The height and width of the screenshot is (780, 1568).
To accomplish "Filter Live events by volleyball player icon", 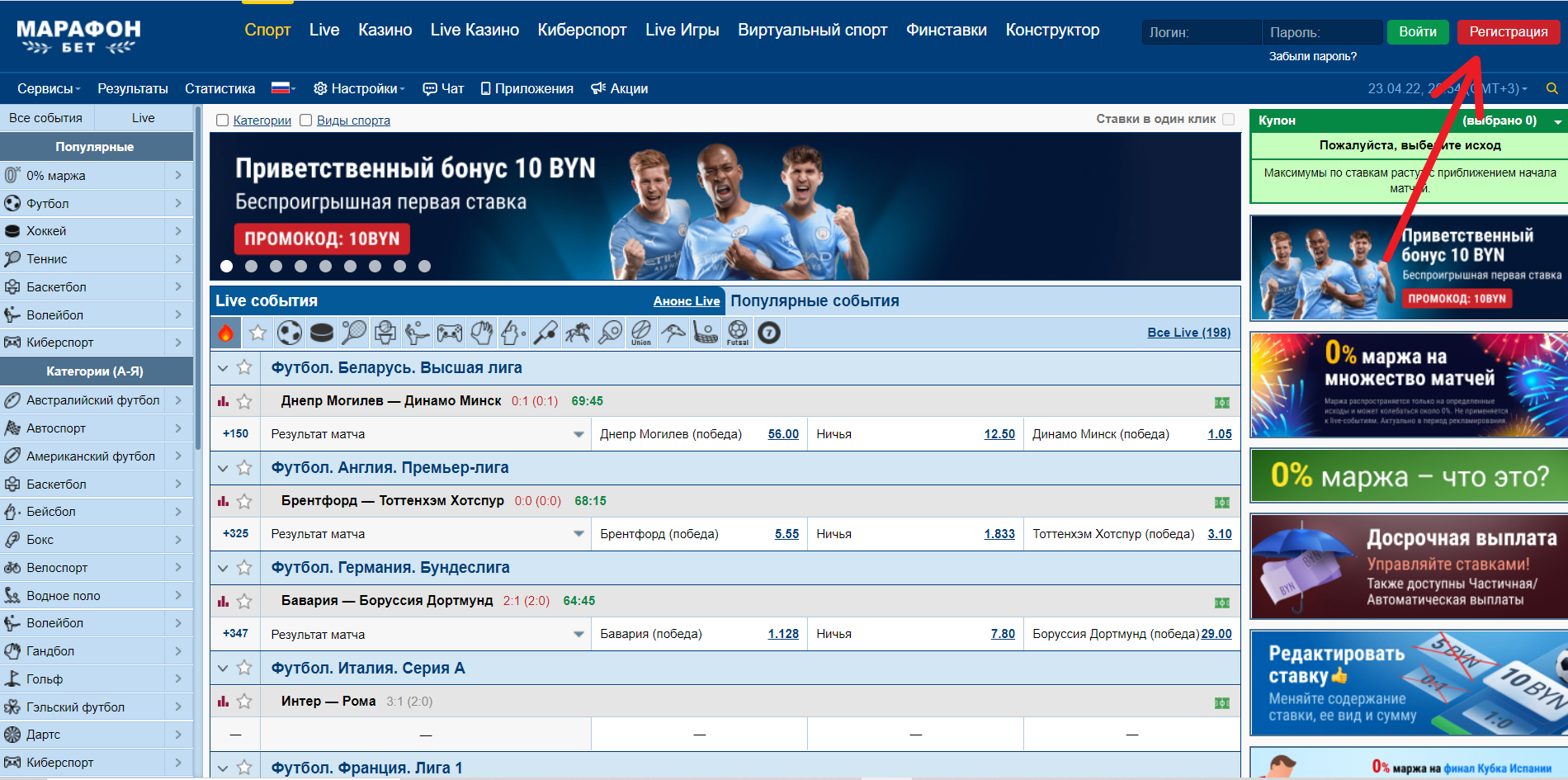I will click(x=418, y=333).
